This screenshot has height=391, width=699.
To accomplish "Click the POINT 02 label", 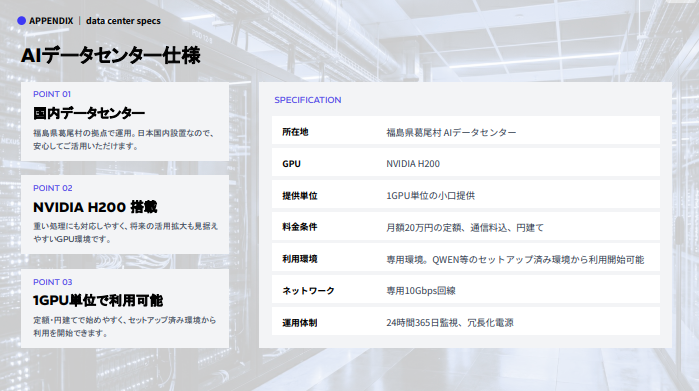I will pos(53,188).
